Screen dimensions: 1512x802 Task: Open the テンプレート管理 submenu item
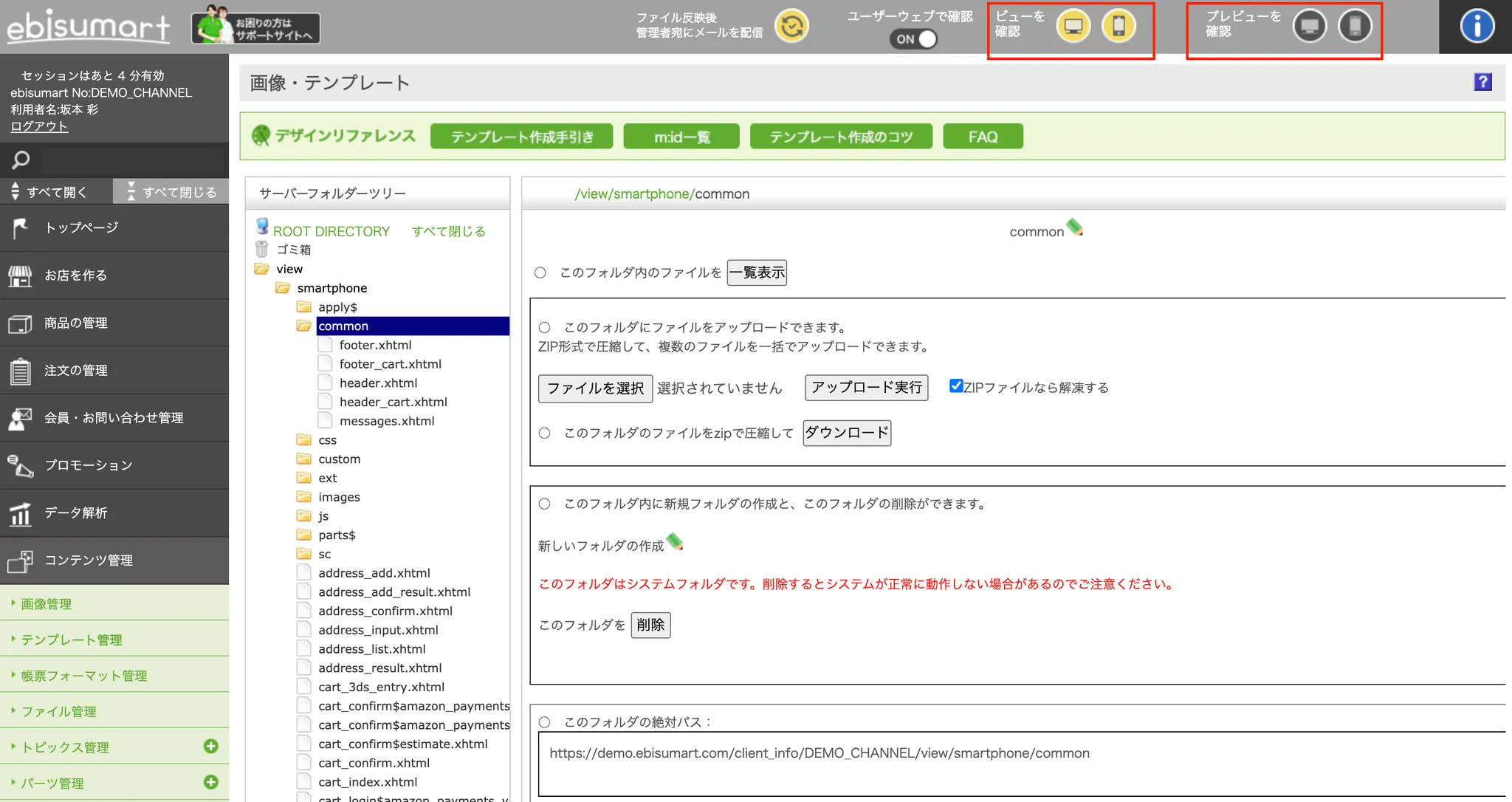click(x=72, y=640)
